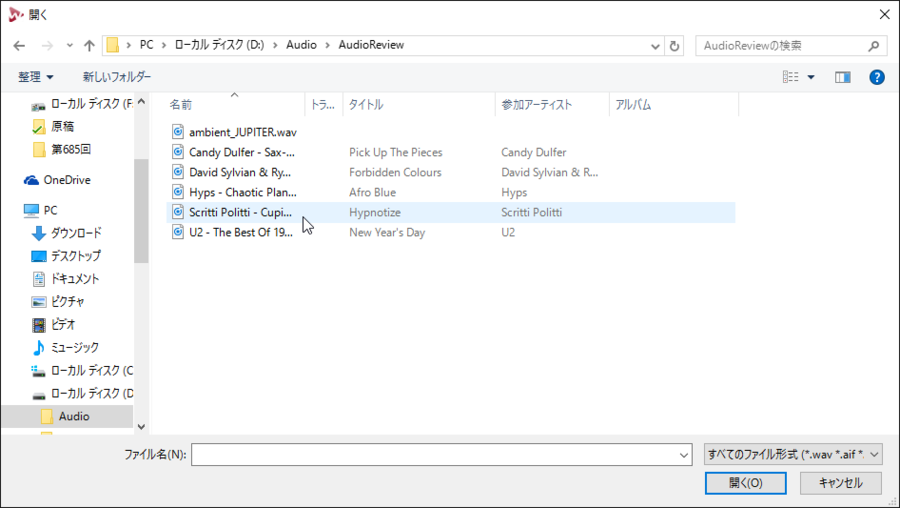Open the すべてのファイル形式 filter dropdown
The width and height of the screenshot is (900, 508).
point(793,455)
